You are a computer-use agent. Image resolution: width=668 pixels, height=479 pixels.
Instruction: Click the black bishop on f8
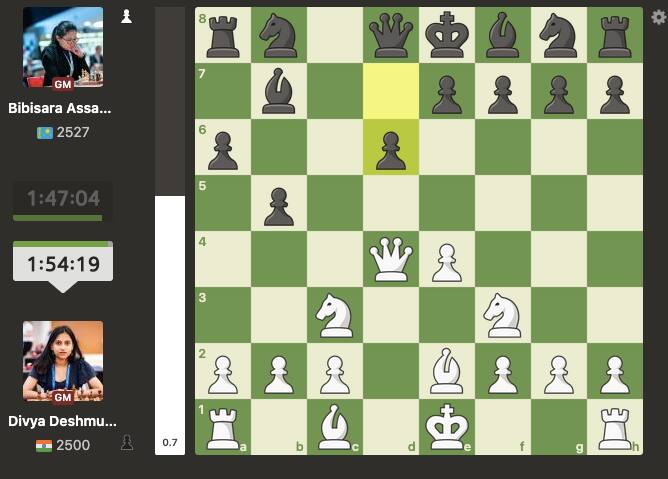coord(503,35)
